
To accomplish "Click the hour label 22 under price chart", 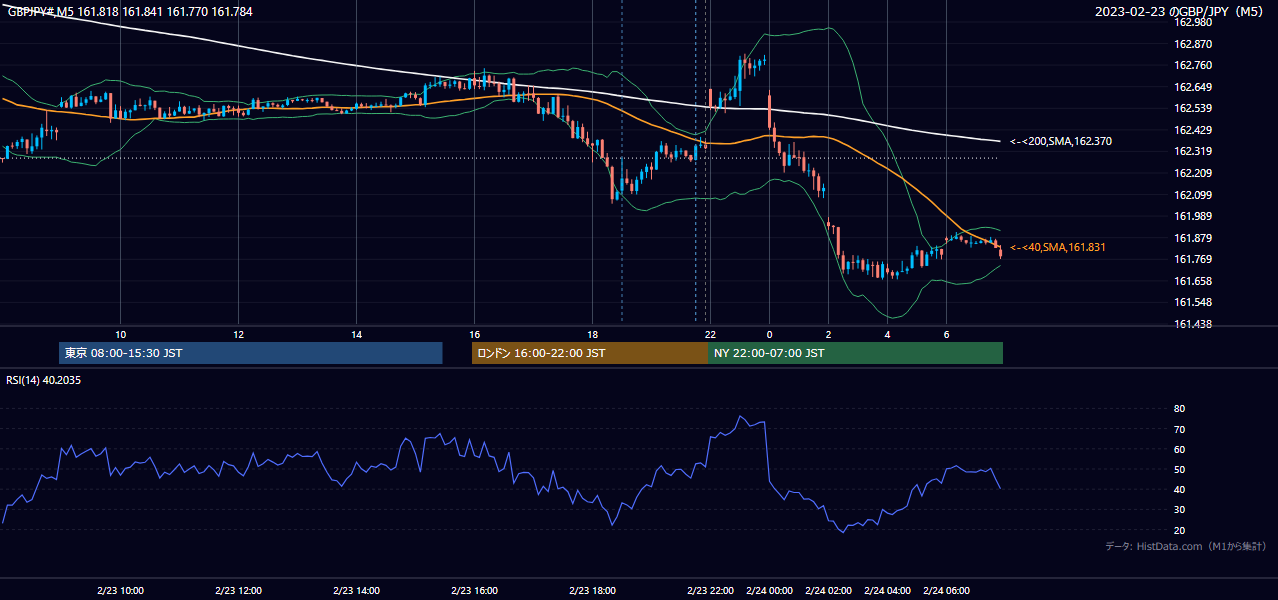I will pos(710,334).
